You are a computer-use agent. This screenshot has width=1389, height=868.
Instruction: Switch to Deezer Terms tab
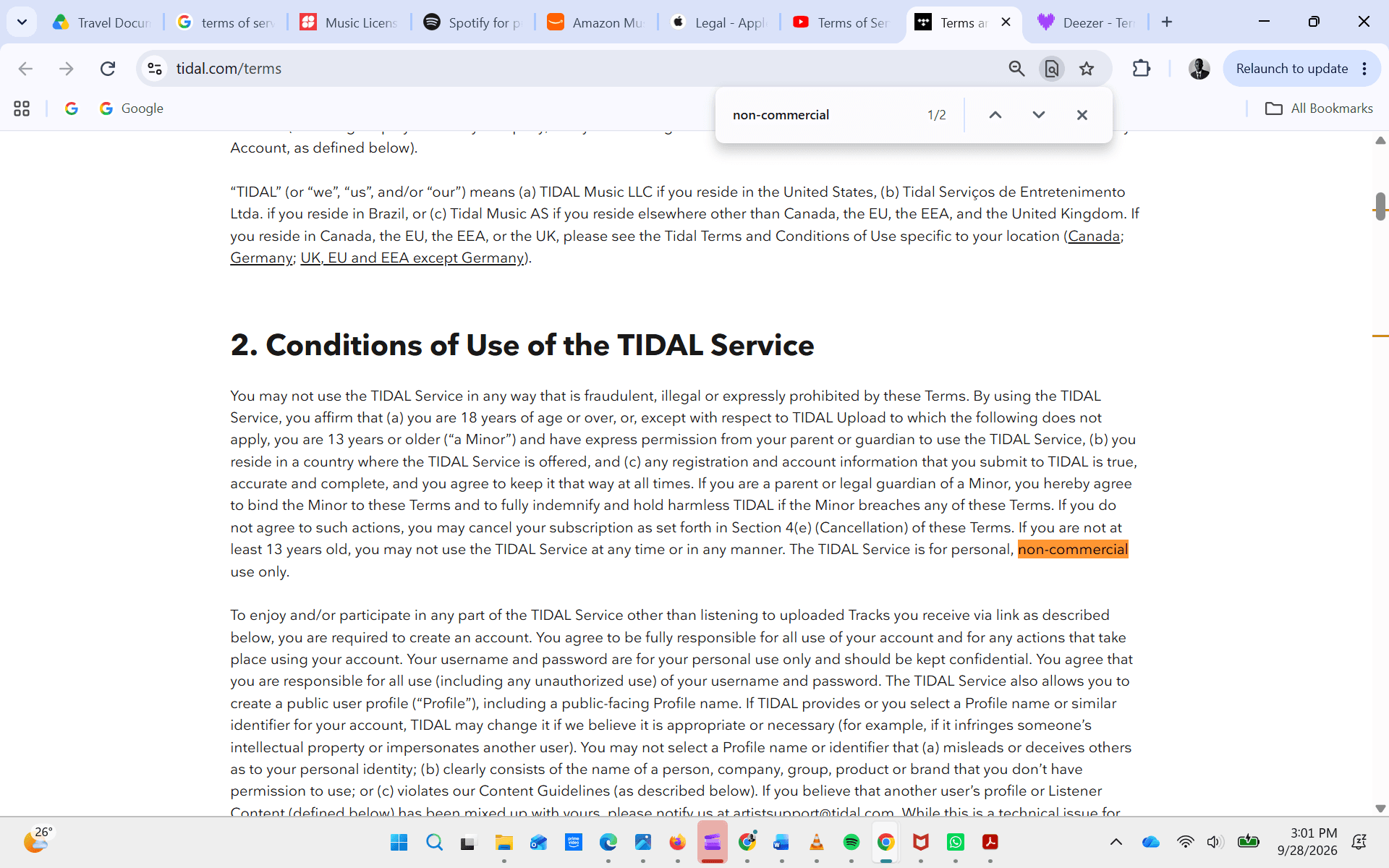click(1087, 22)
